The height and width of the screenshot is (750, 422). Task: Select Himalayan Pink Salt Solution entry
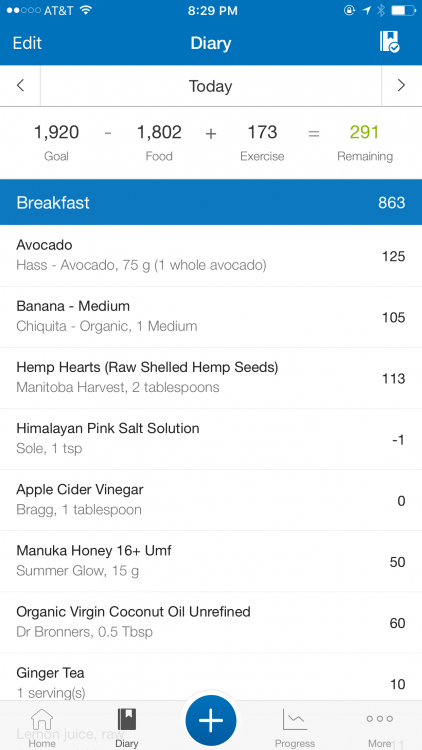pos(211,439)
